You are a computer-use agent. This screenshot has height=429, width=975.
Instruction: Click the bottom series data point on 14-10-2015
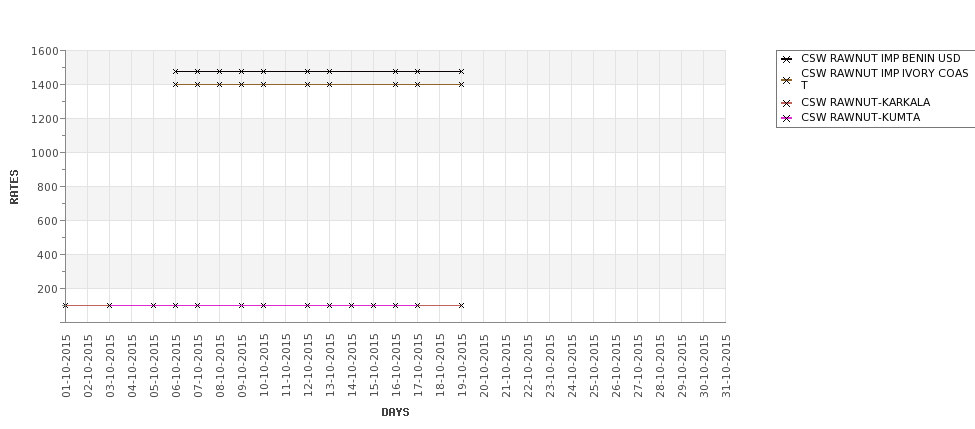351,305
